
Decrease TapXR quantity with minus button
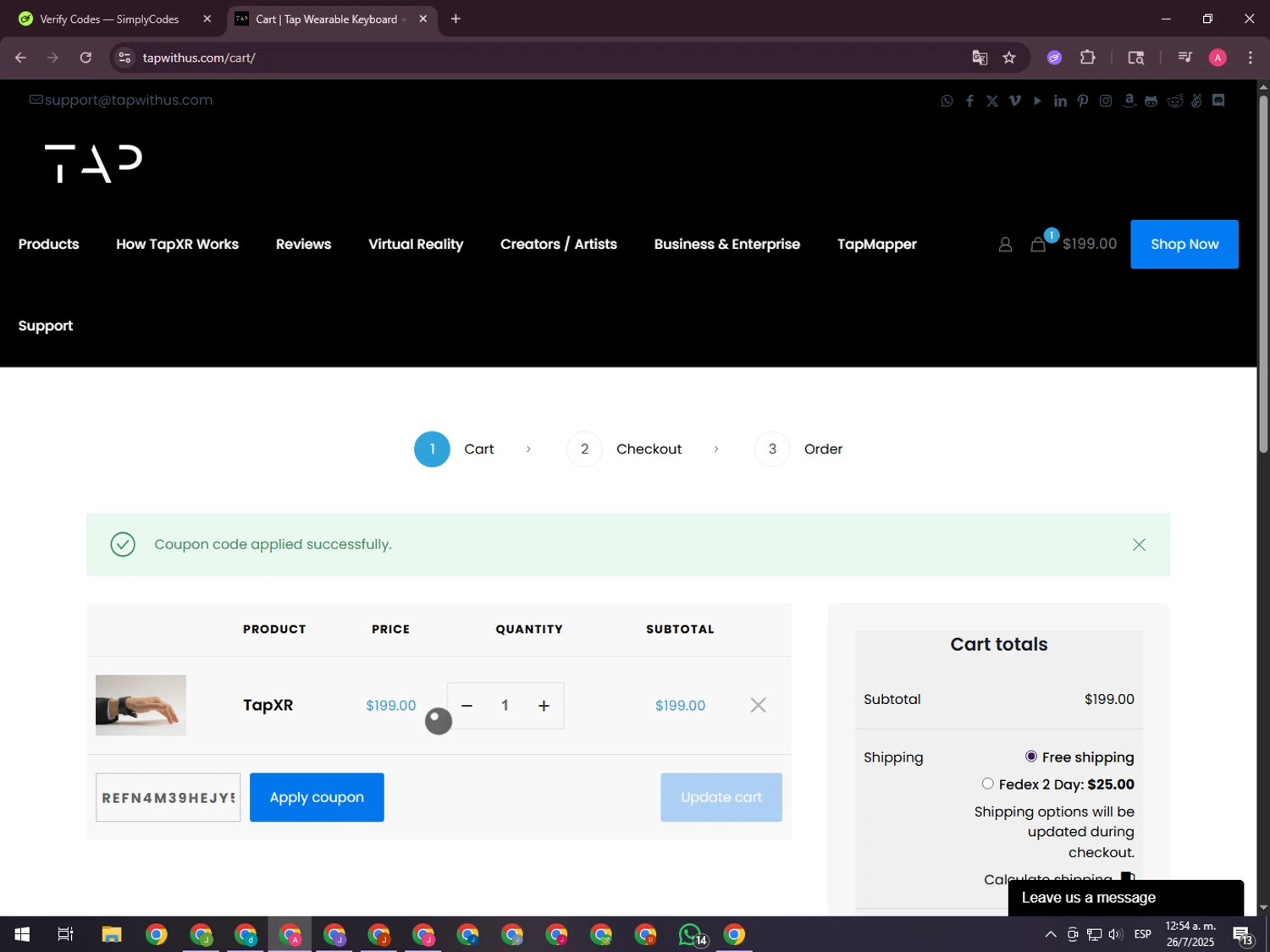467,706
